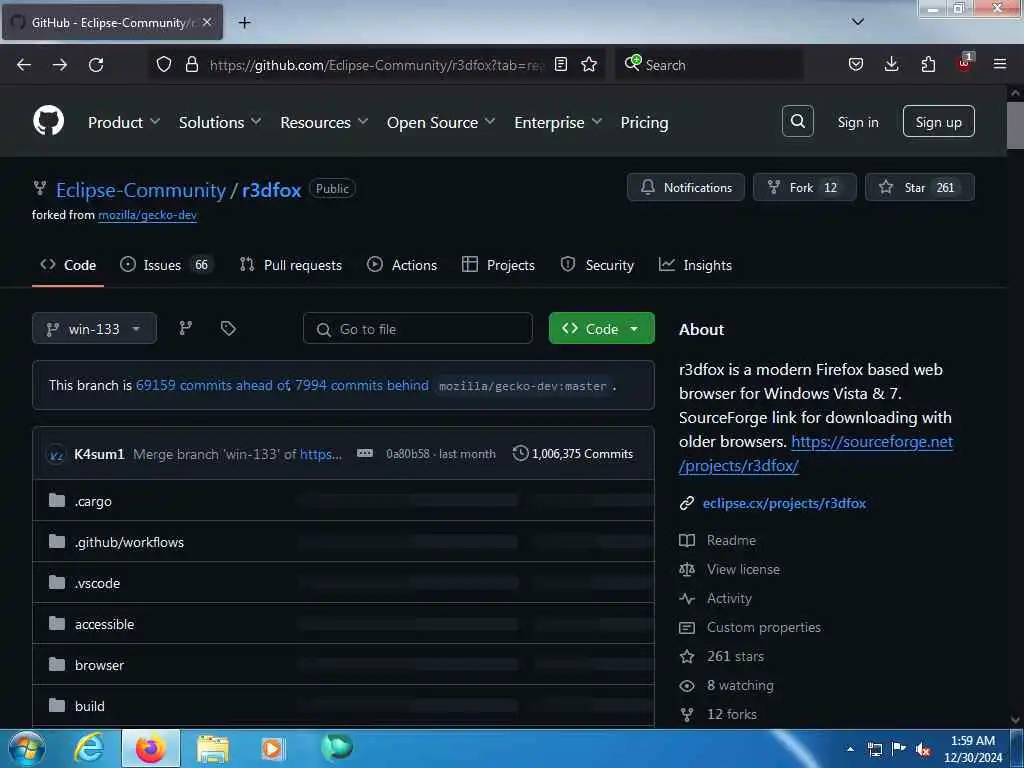Open the Pocket save icon

(856, 64)
